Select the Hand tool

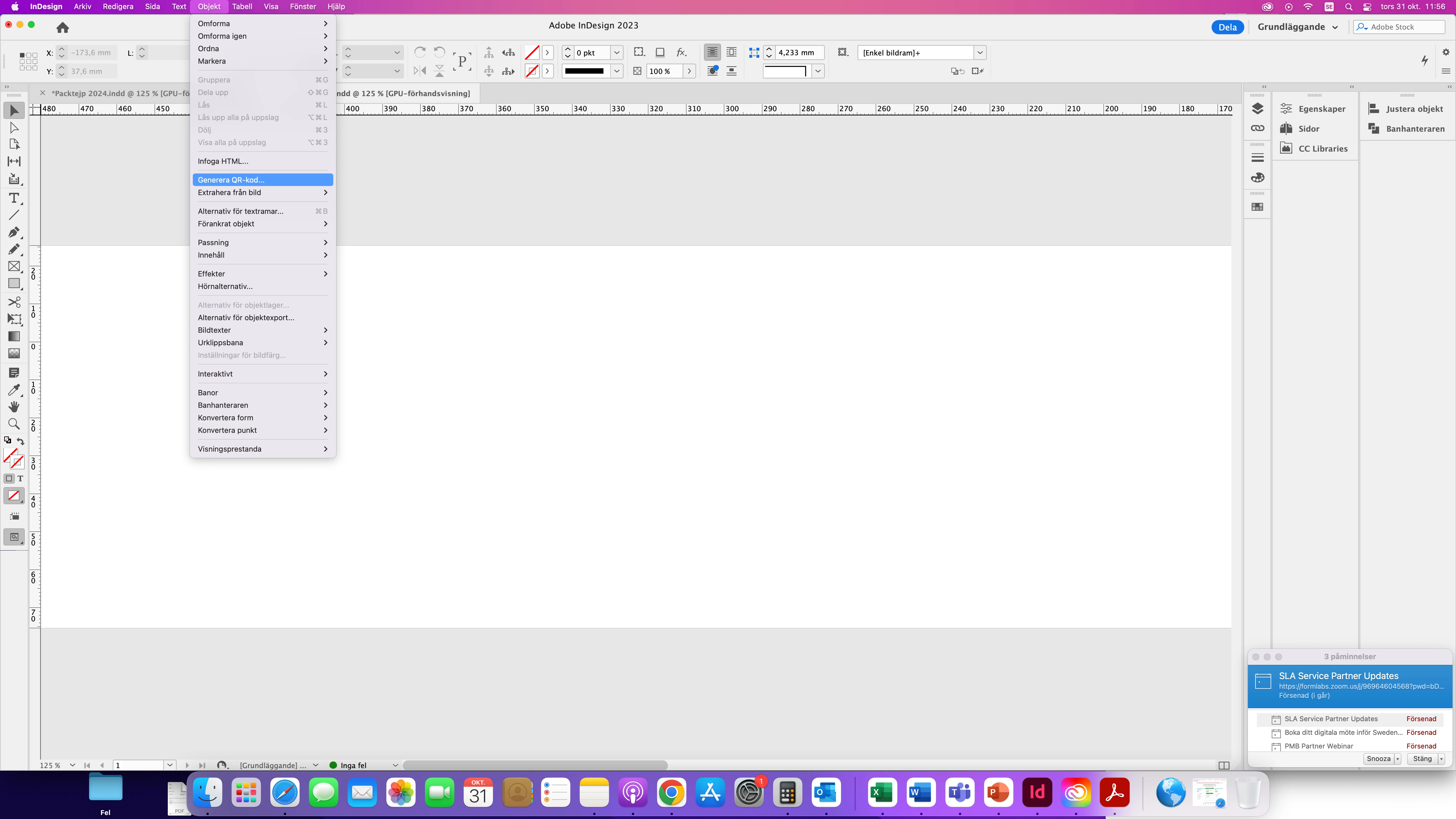(x=14, y=407)
